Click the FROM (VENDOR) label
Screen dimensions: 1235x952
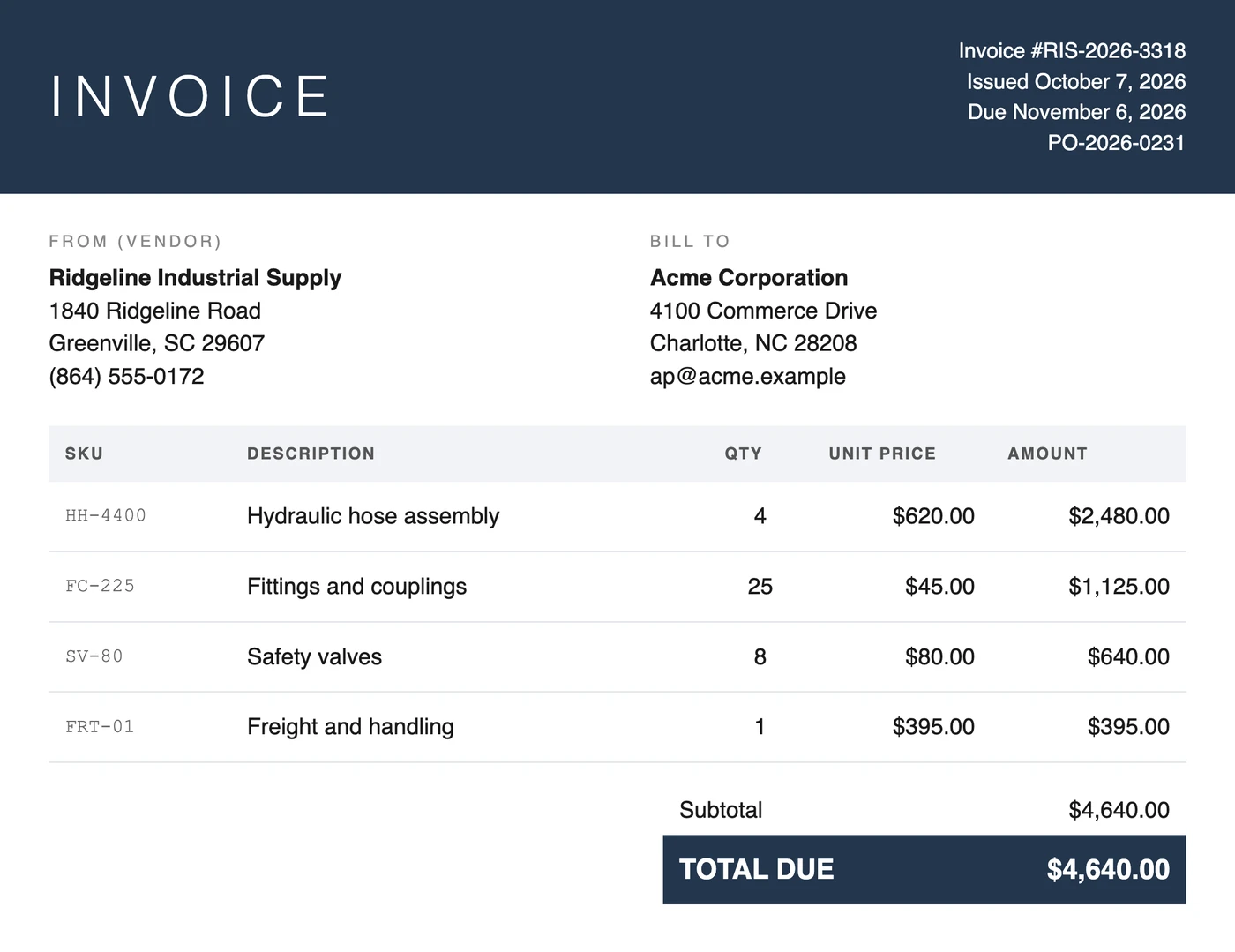(135, 242)
